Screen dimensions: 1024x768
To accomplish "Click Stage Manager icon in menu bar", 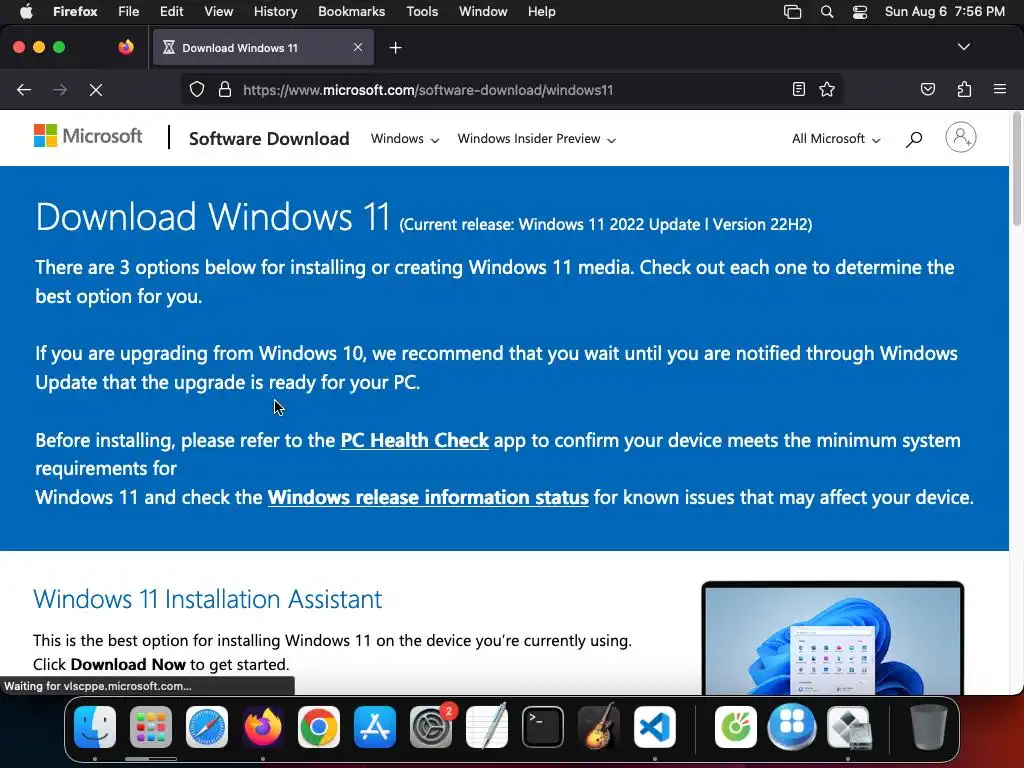I will click(x=792, y=12).
